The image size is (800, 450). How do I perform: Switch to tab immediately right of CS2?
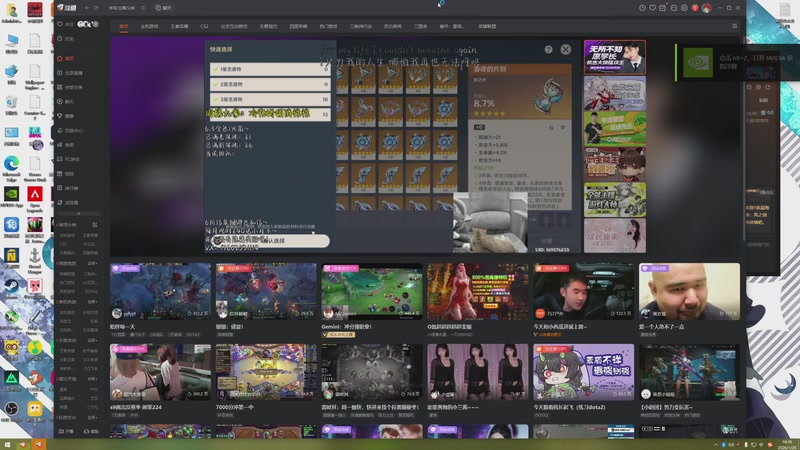coord(234,26)
